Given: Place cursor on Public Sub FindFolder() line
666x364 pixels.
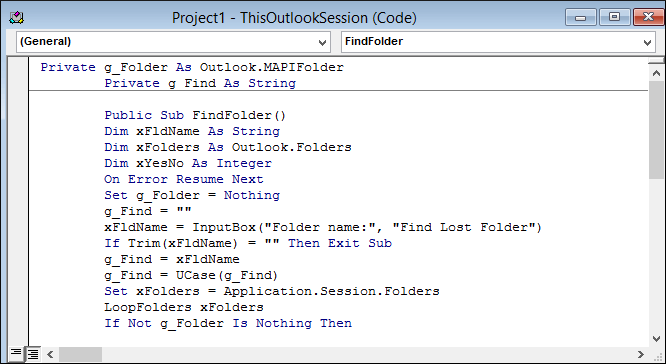Looking at the screenshot, I should (195, 115).
